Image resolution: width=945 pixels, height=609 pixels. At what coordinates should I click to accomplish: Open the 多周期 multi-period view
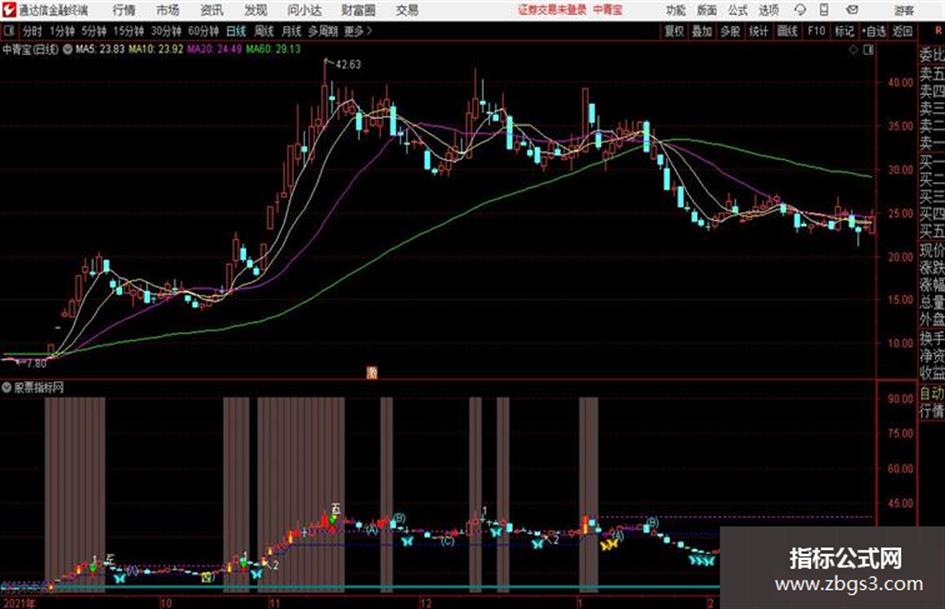(x=323, y=31)
